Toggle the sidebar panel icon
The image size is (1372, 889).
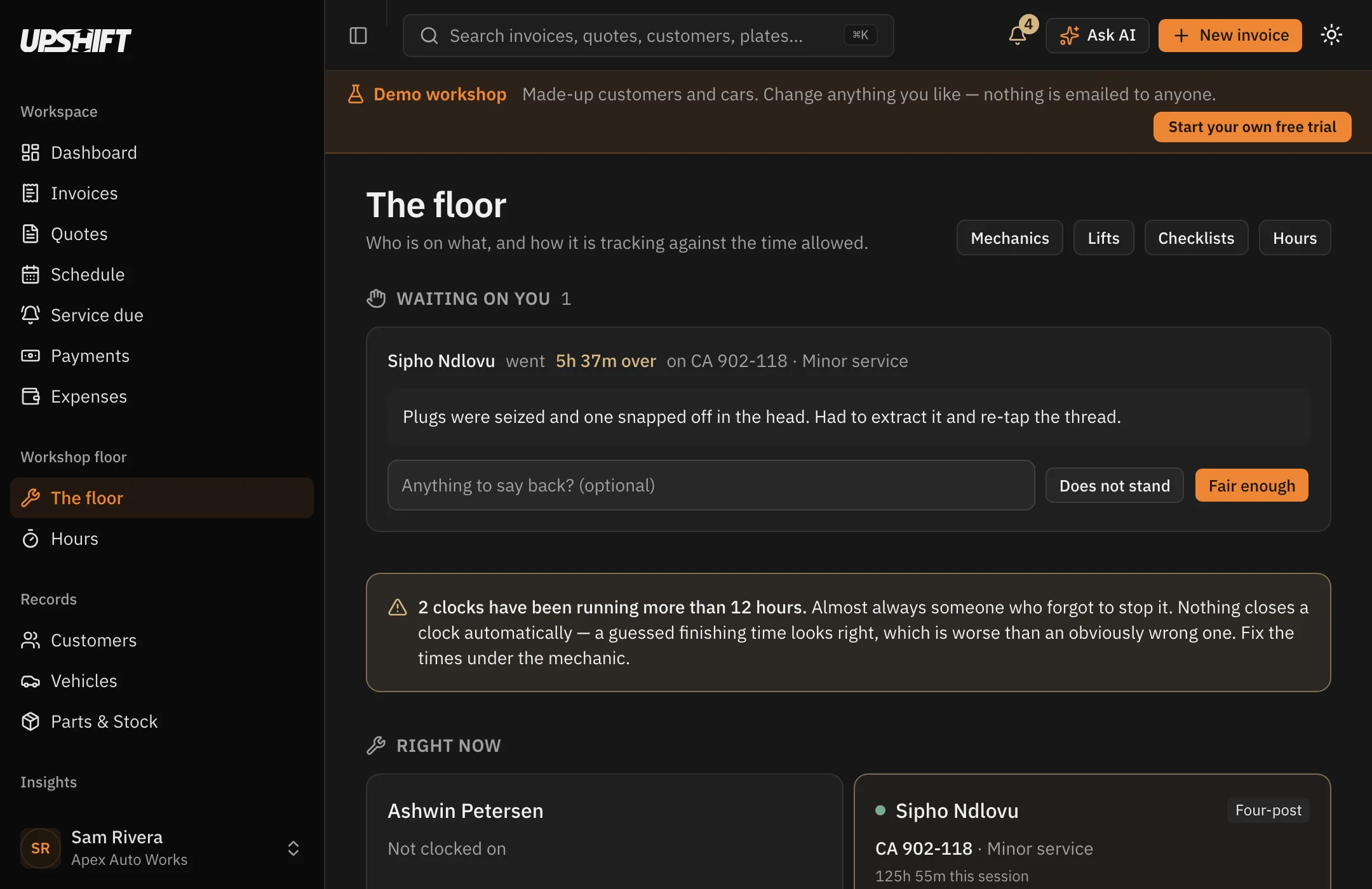[358, 36]
